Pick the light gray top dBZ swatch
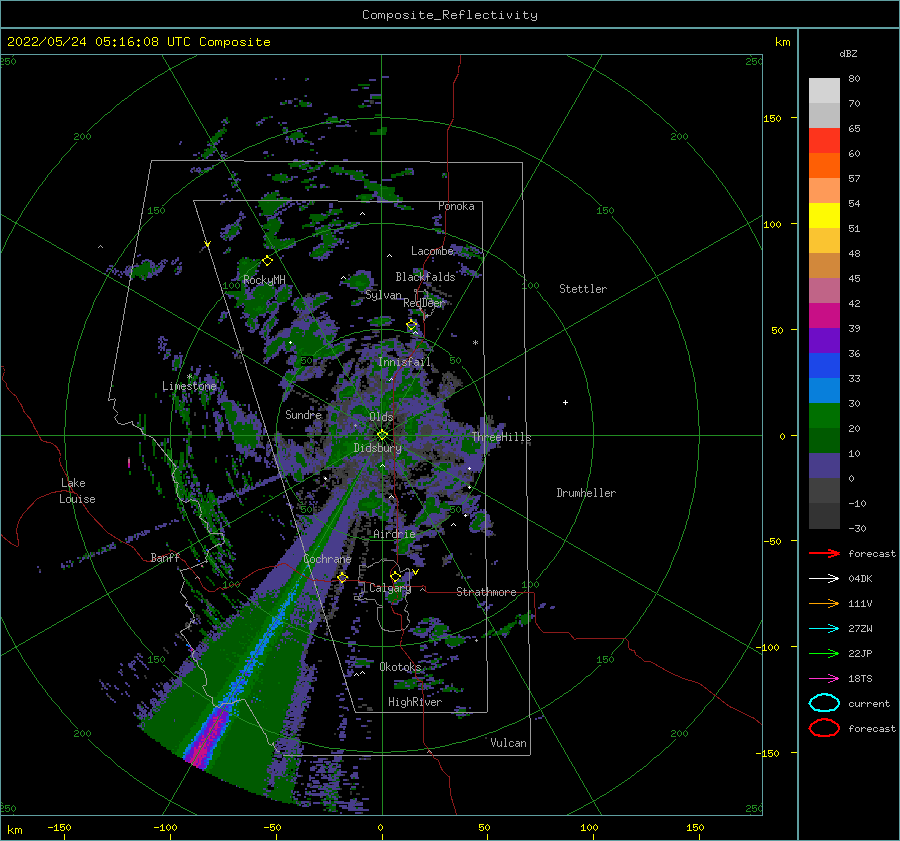This screenshot has height=841, width=900. click(824, 91)
